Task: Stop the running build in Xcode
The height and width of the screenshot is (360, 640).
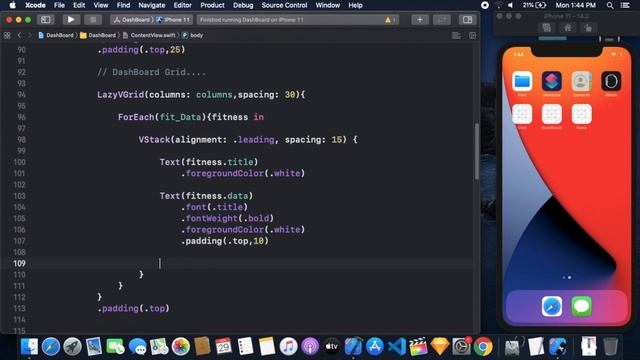Action: tap(93, 20)
